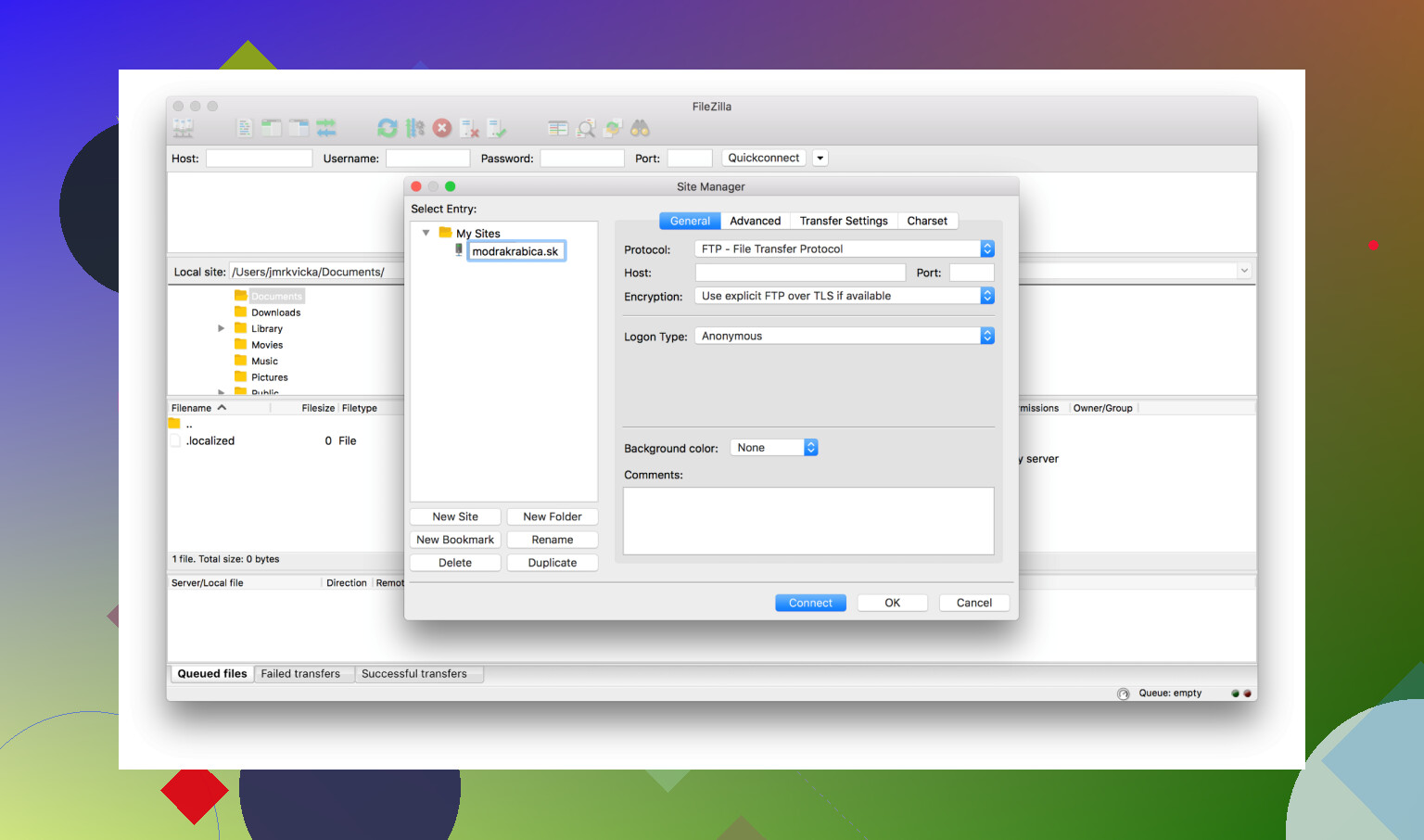Expand the Library folder in tree
The width and height of the screenshot is (1424, 840).
click(222, 329)
